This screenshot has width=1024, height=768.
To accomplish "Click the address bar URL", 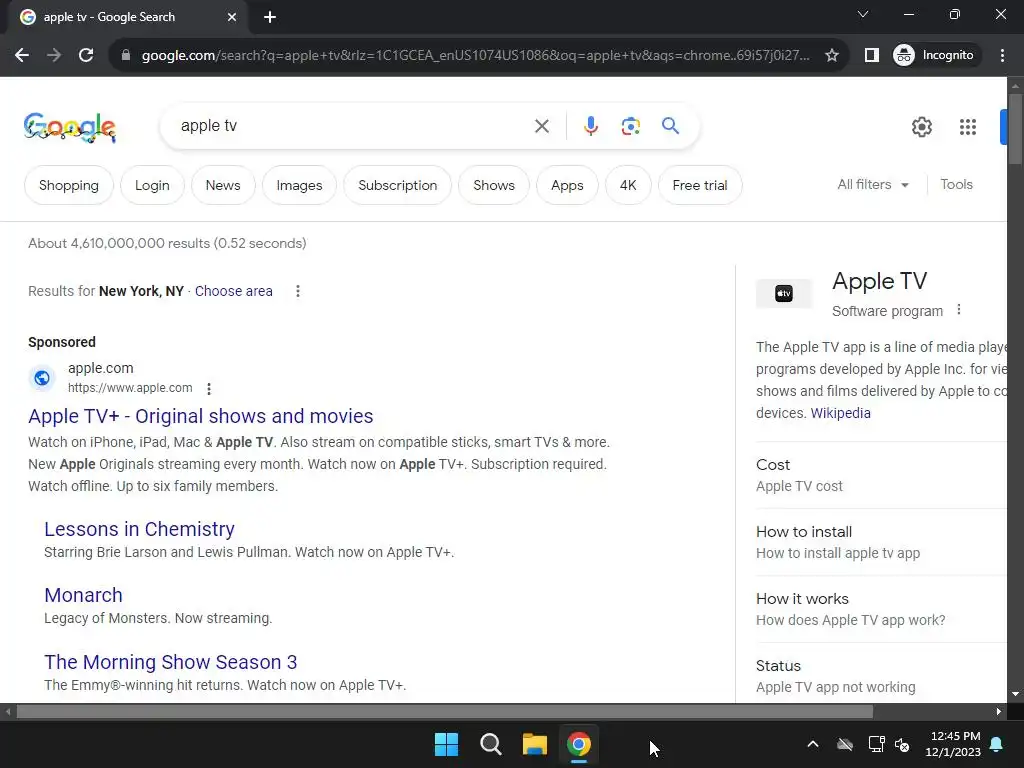I will 475,56.
